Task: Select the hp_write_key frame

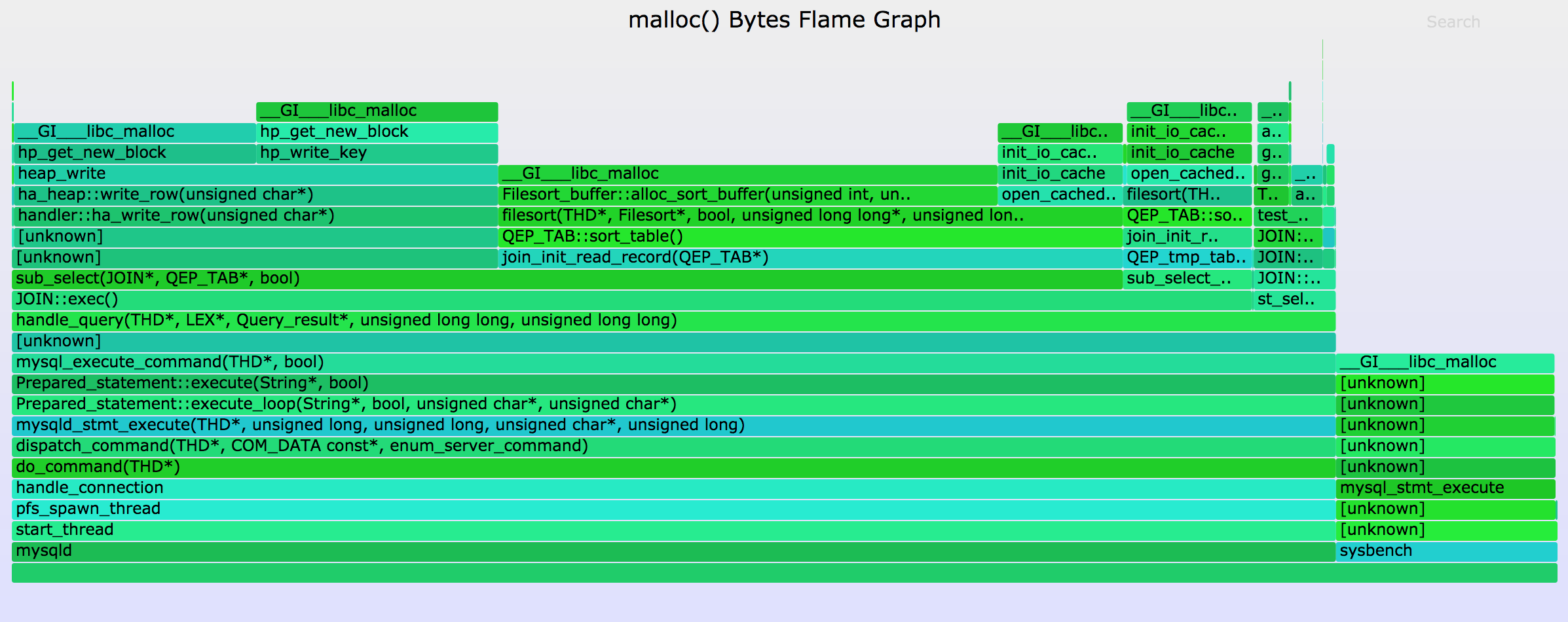Action: [x=377, y=153]
